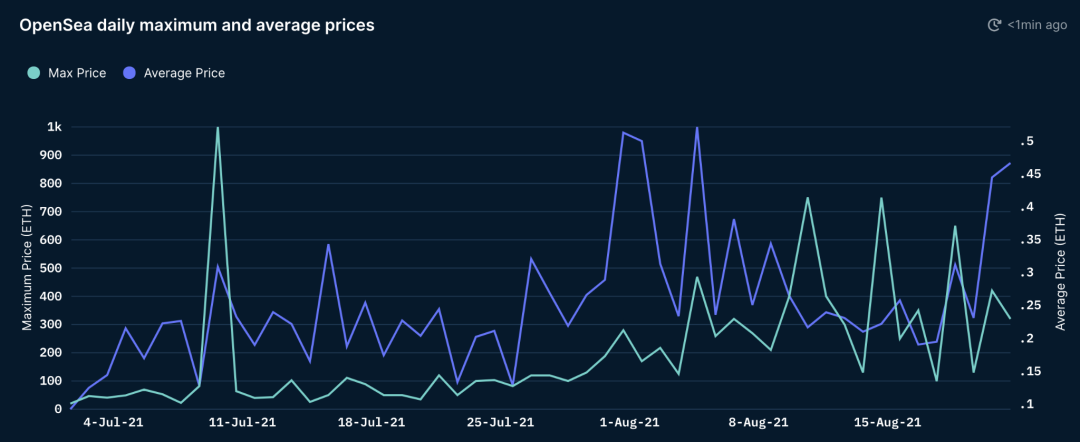Viewport: 1080px width, 442px height.
Task: Click the teal Max Price legend dot
Action: pos(33,73)
